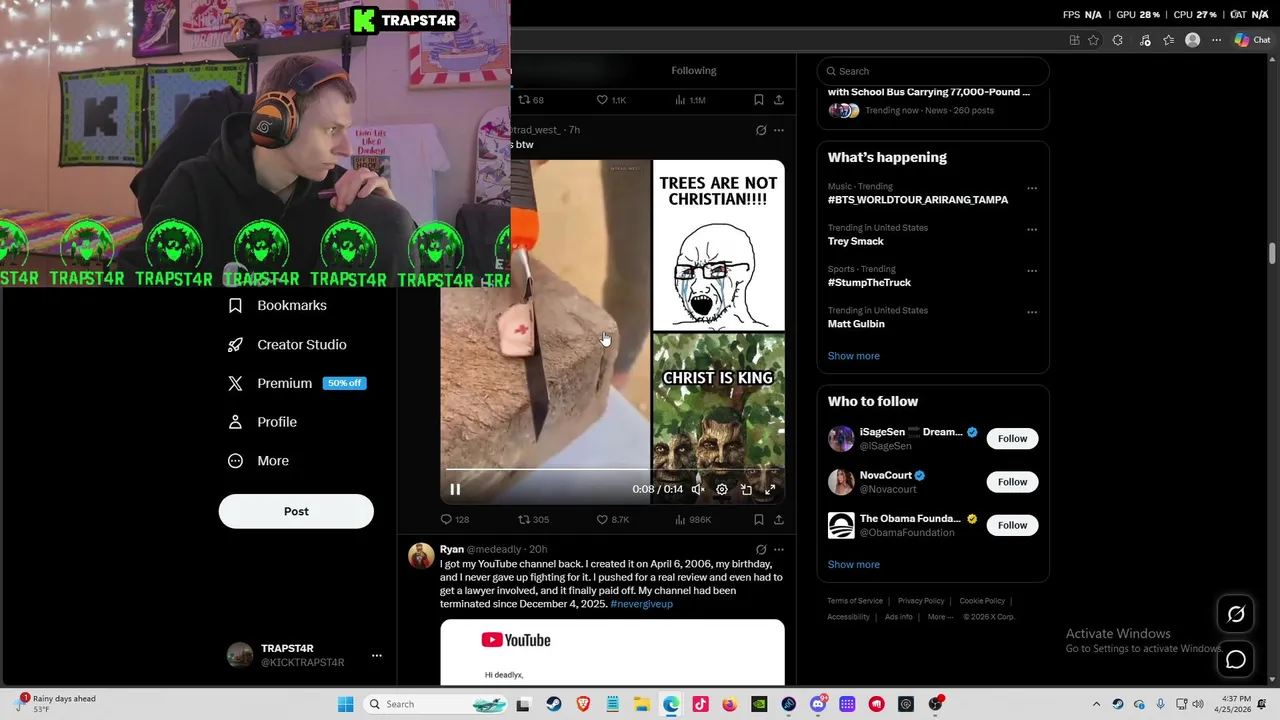View analytics for 1.1M views post
Viewport: 1280px width, 720px height.
click(690, 100)
